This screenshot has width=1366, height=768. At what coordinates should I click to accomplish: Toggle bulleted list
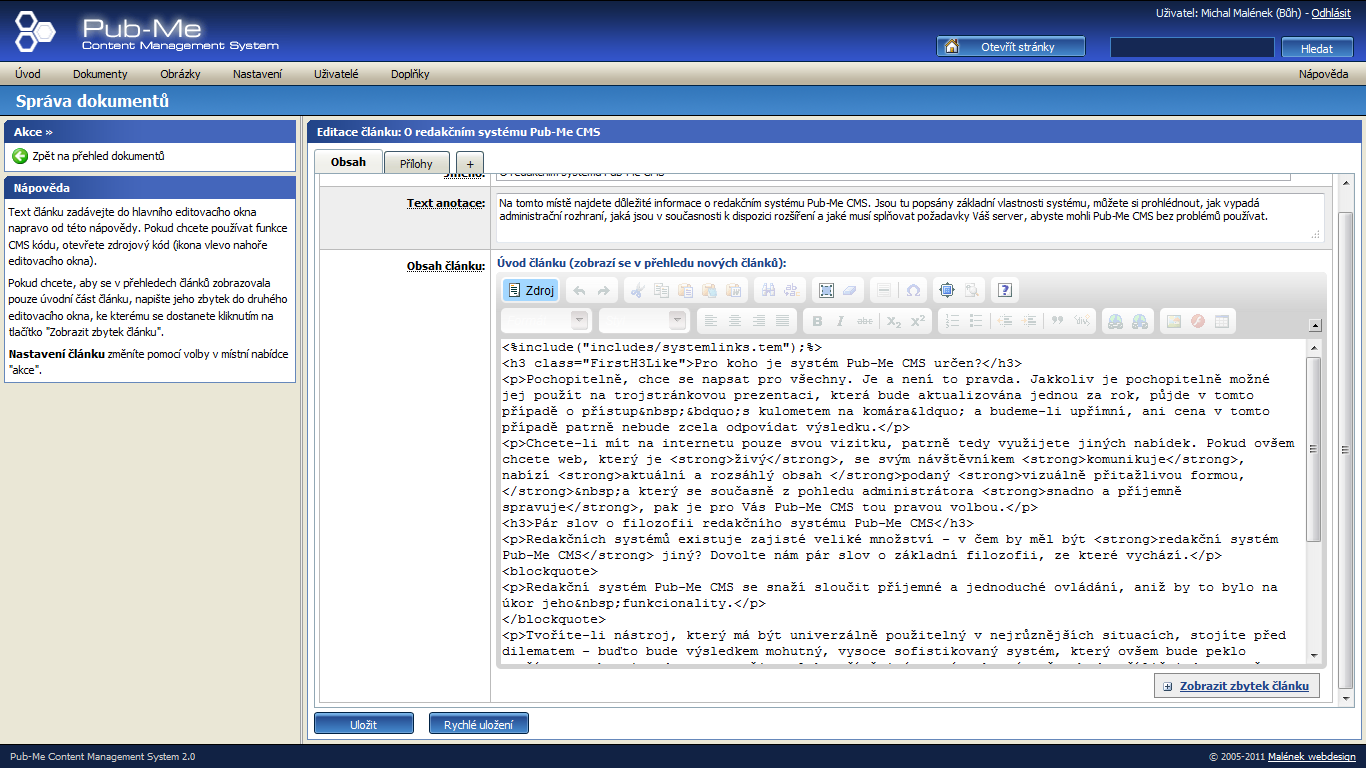pos(976,320)
